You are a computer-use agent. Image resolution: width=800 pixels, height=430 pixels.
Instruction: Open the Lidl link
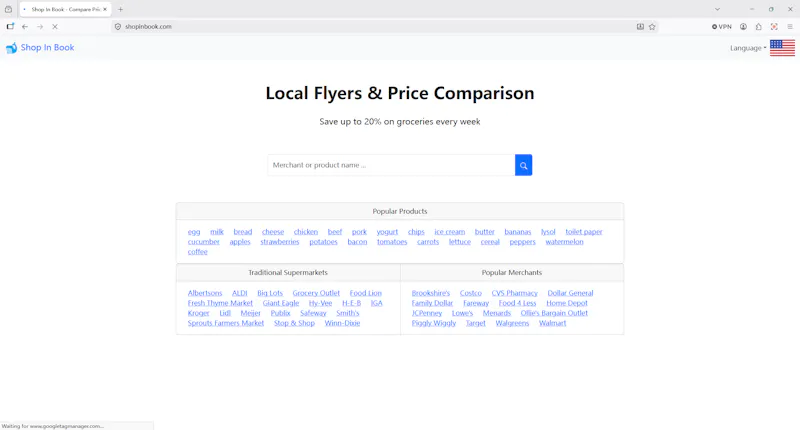pyautogui.click(x=225, y=313)
